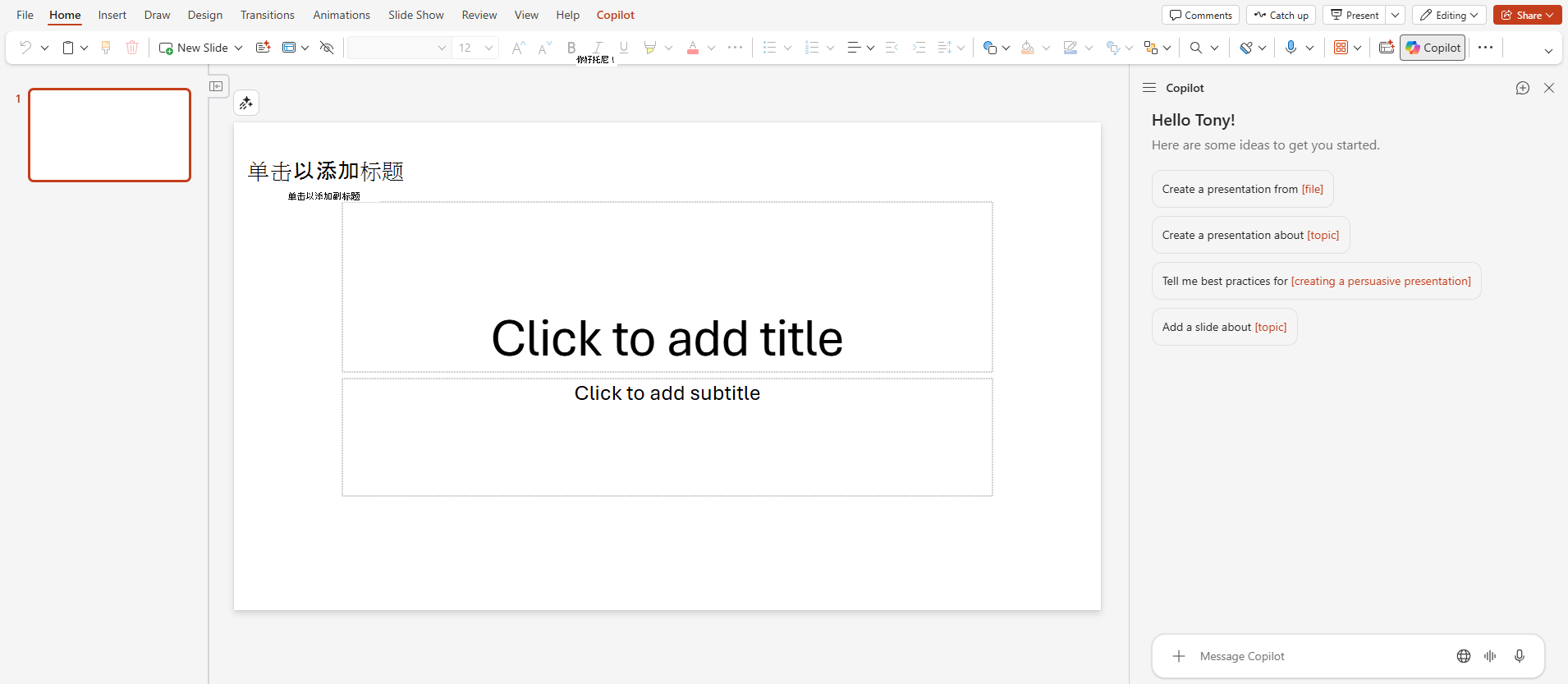This screenshot has width=1568, height=684.
Task: Click the Share button
Action: 1526,15
